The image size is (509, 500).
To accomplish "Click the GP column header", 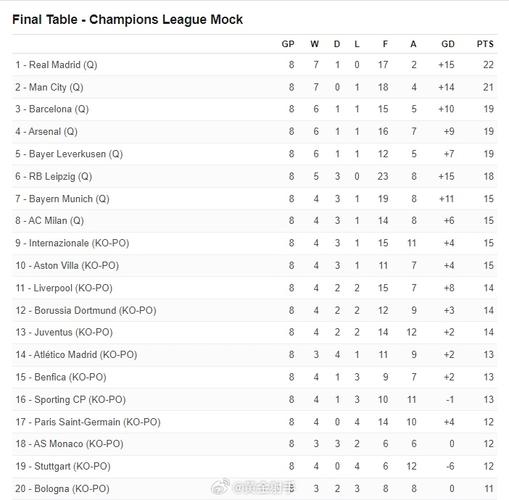I will 288,44.
